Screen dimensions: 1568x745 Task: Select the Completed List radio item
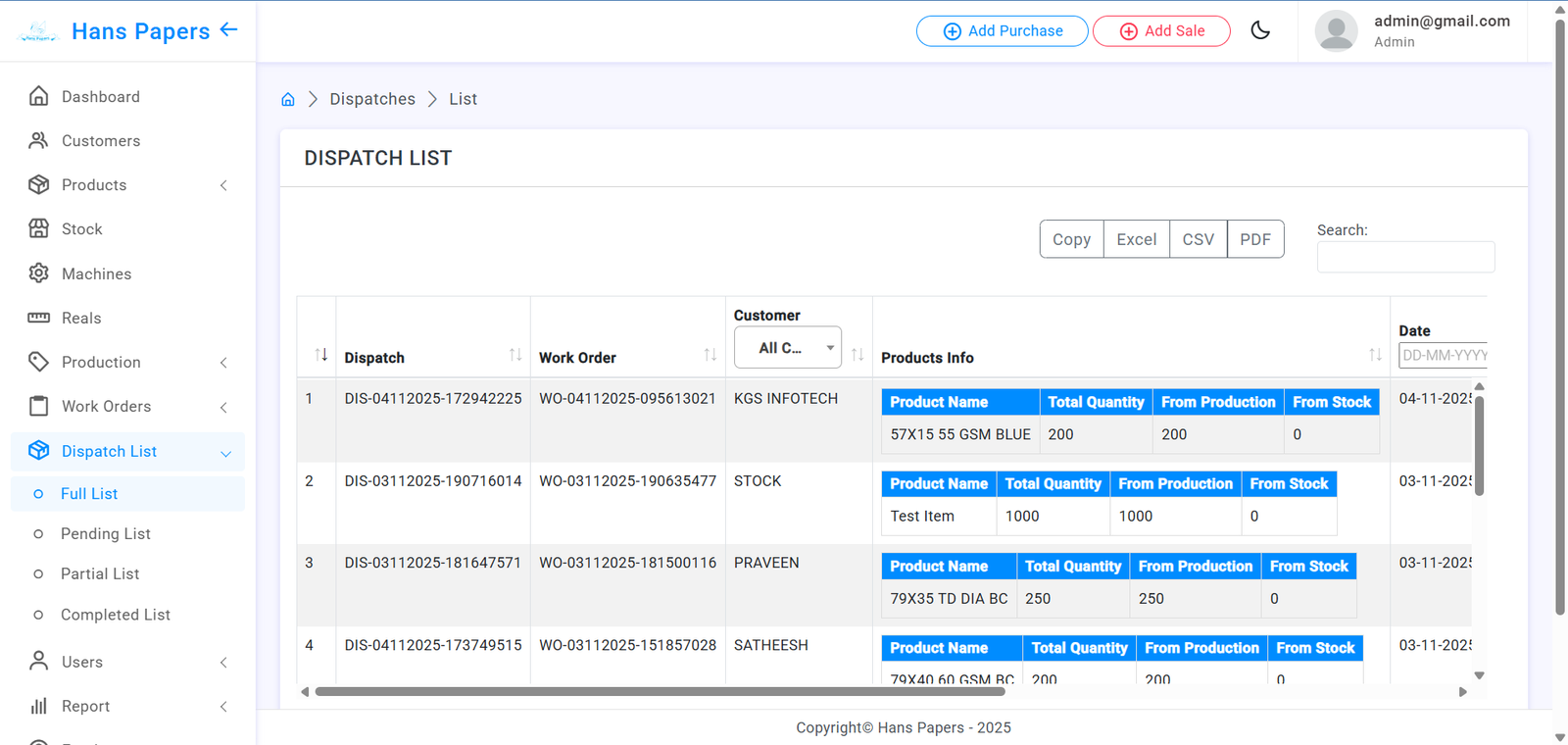point(38,615)
